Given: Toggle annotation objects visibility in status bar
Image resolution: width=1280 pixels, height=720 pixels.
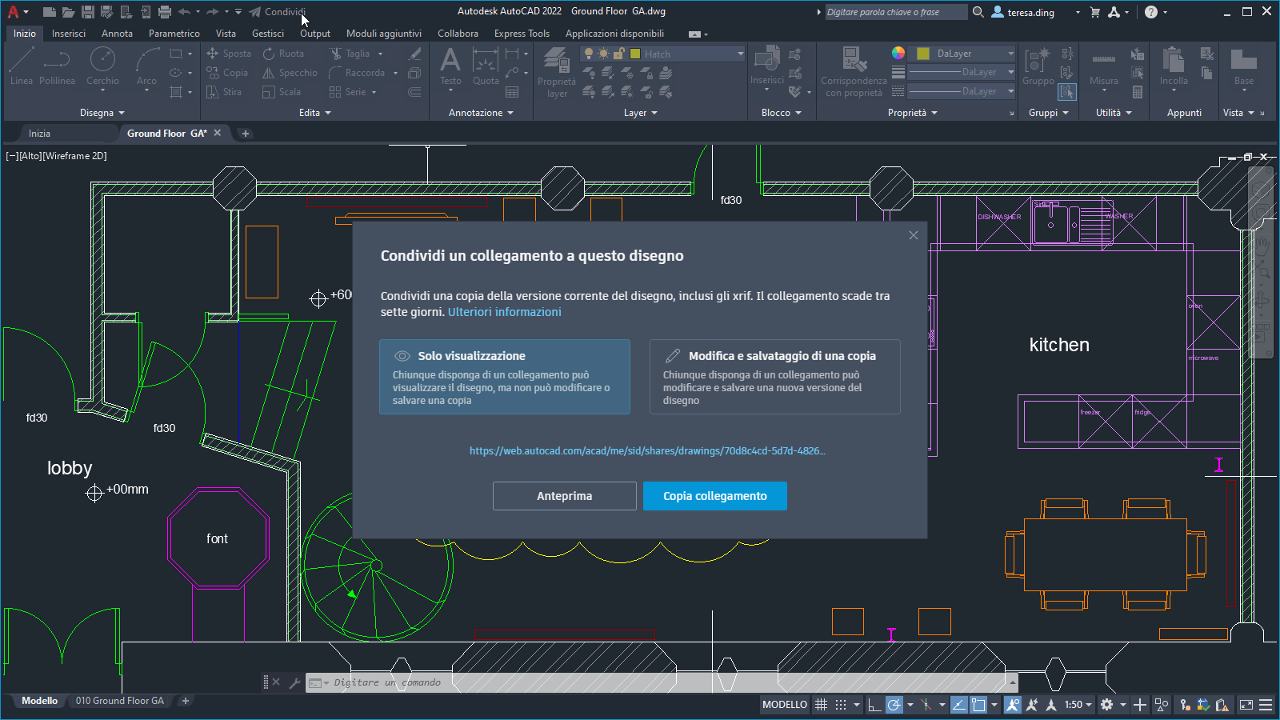Looking at the screenshot, I should tap(1013, 705).
